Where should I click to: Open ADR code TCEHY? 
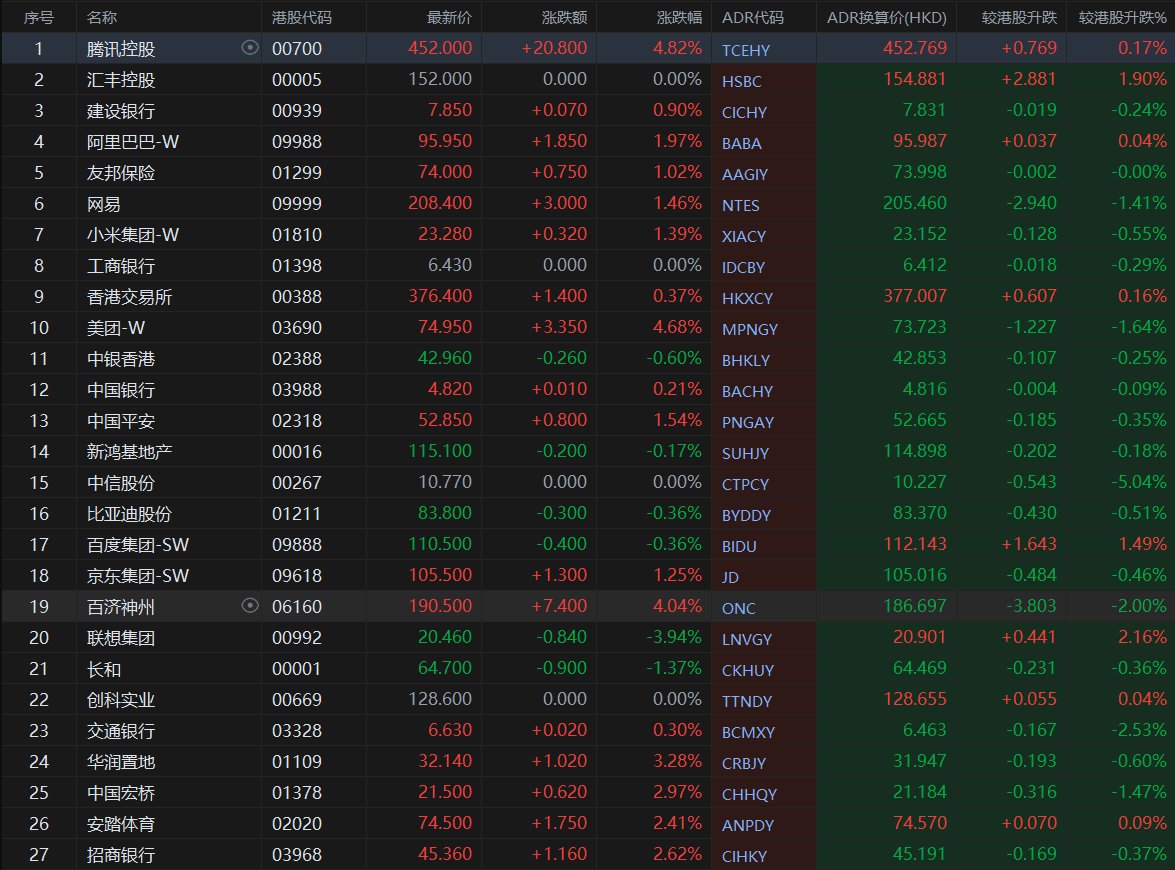click(x=746, y=50)
